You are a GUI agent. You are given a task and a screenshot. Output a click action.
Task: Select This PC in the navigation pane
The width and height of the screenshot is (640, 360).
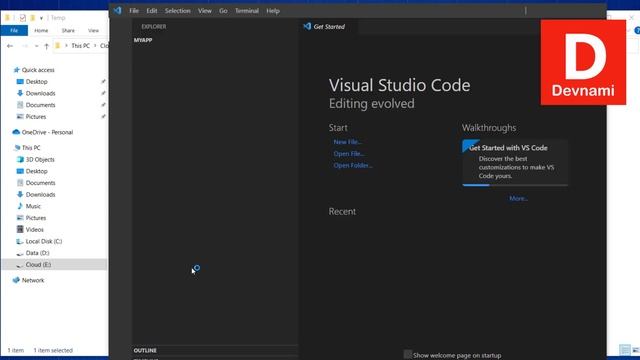pyautogui.click(x=31, y=148)
